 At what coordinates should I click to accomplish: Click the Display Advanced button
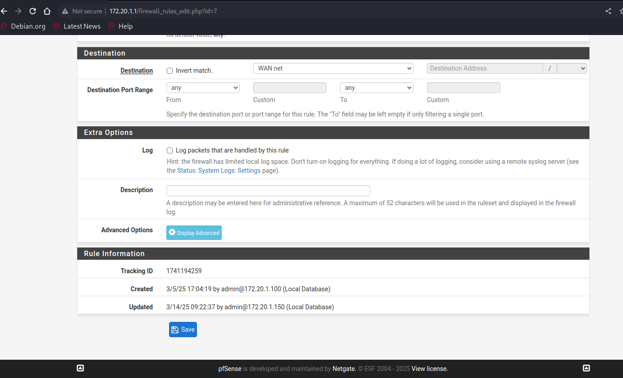[194, 233]
